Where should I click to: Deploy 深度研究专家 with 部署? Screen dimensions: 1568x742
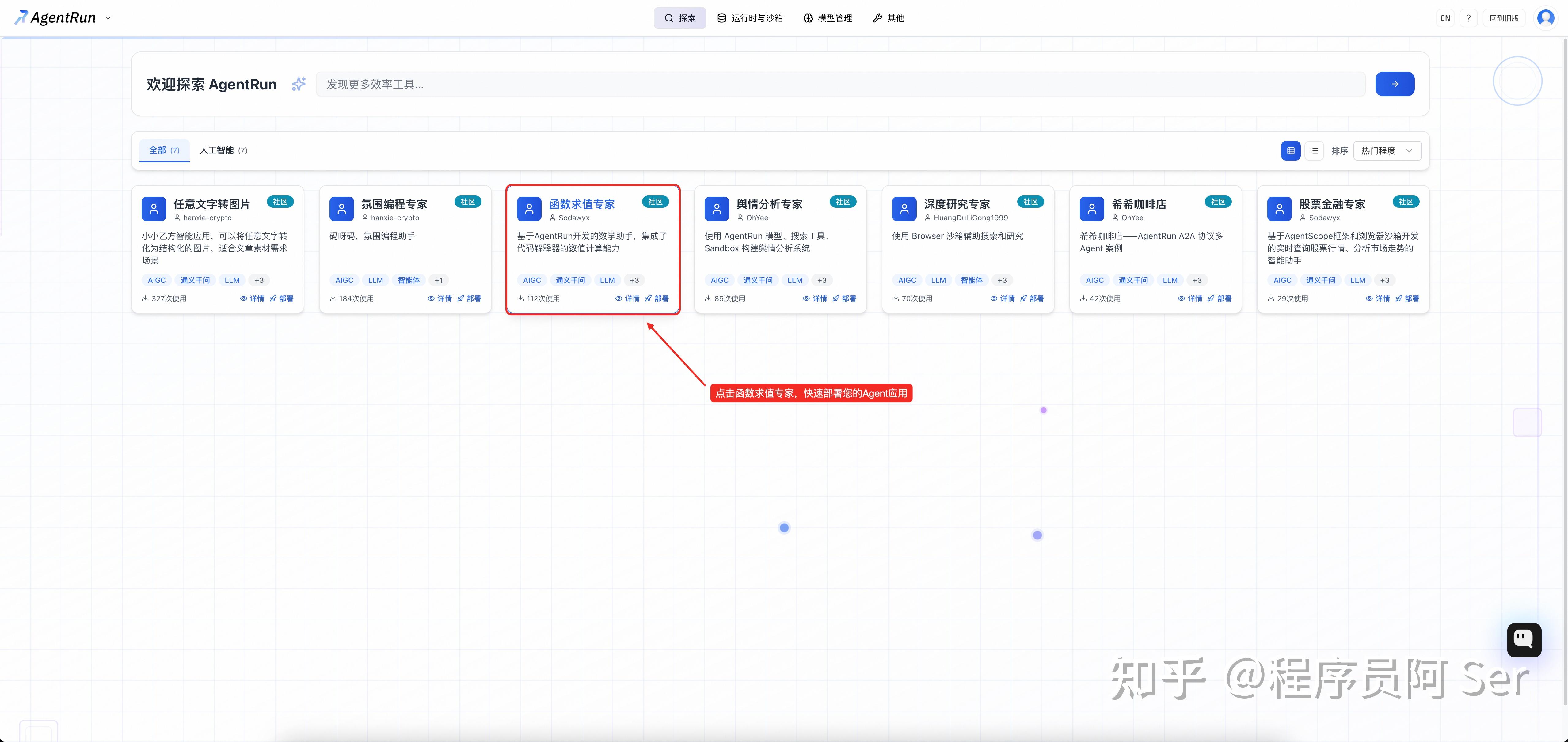[1032, 299]
